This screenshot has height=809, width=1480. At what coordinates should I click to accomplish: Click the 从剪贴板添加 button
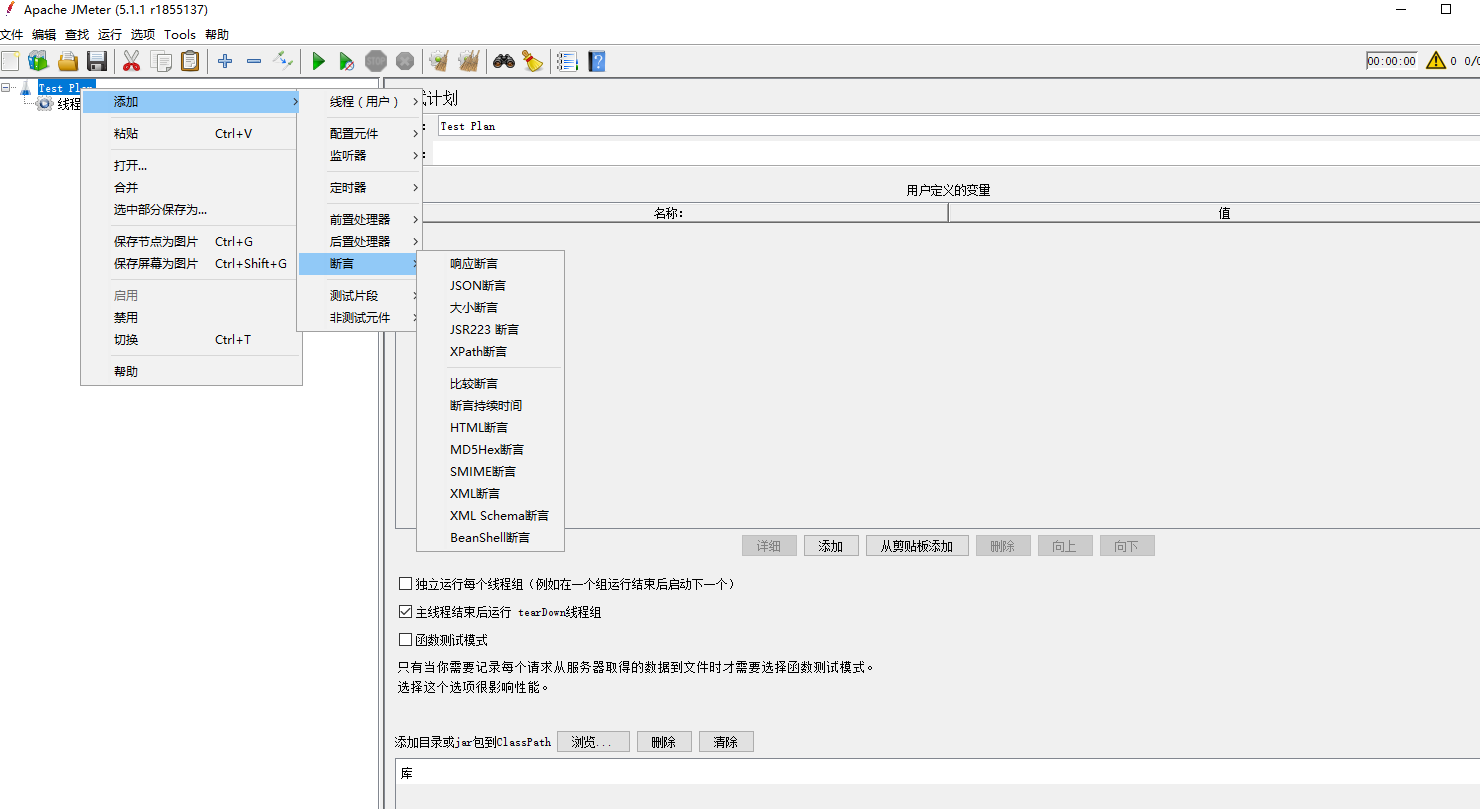point(917,546)
